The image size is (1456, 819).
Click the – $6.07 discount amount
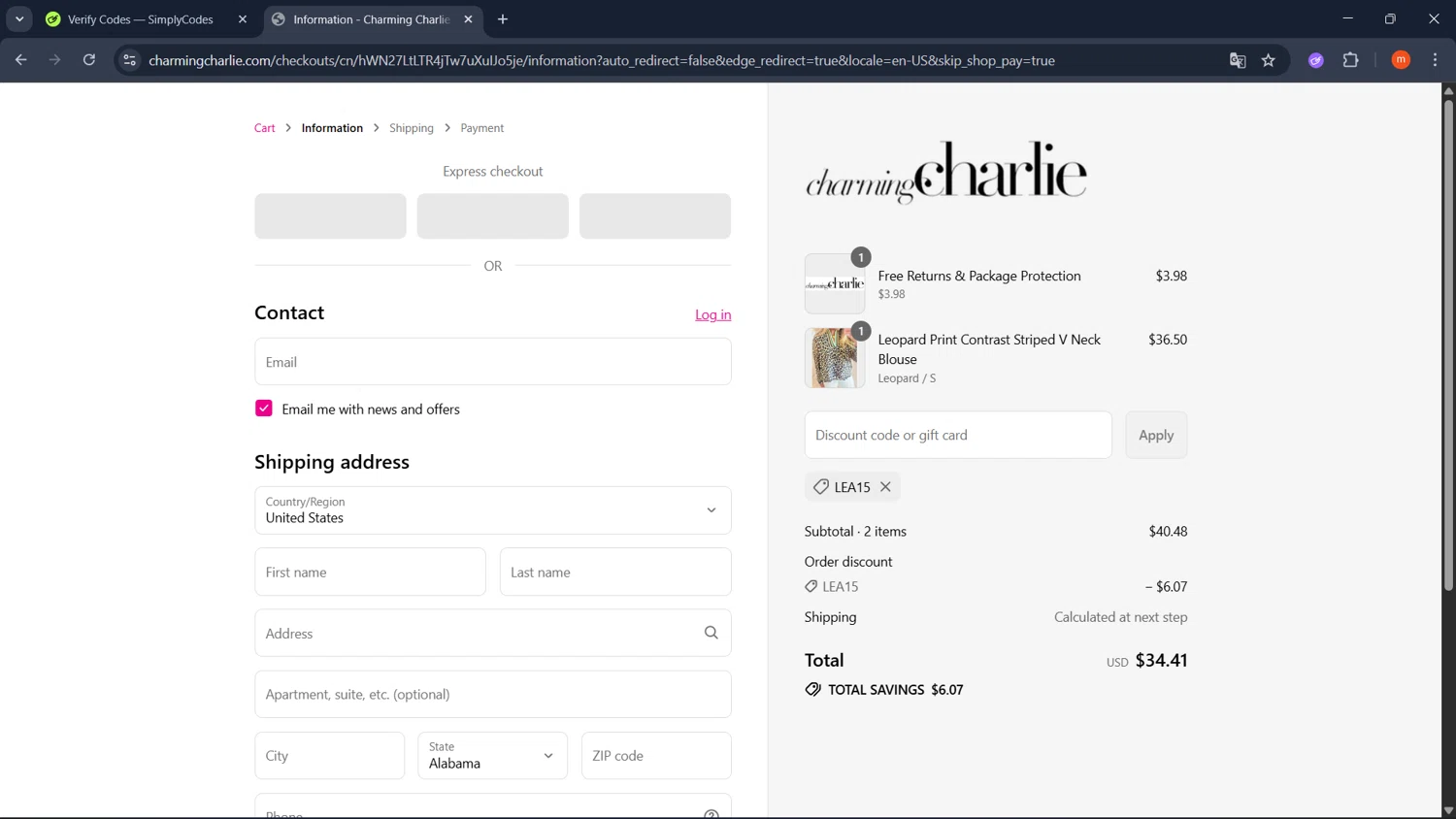(x=1166, y=586)
